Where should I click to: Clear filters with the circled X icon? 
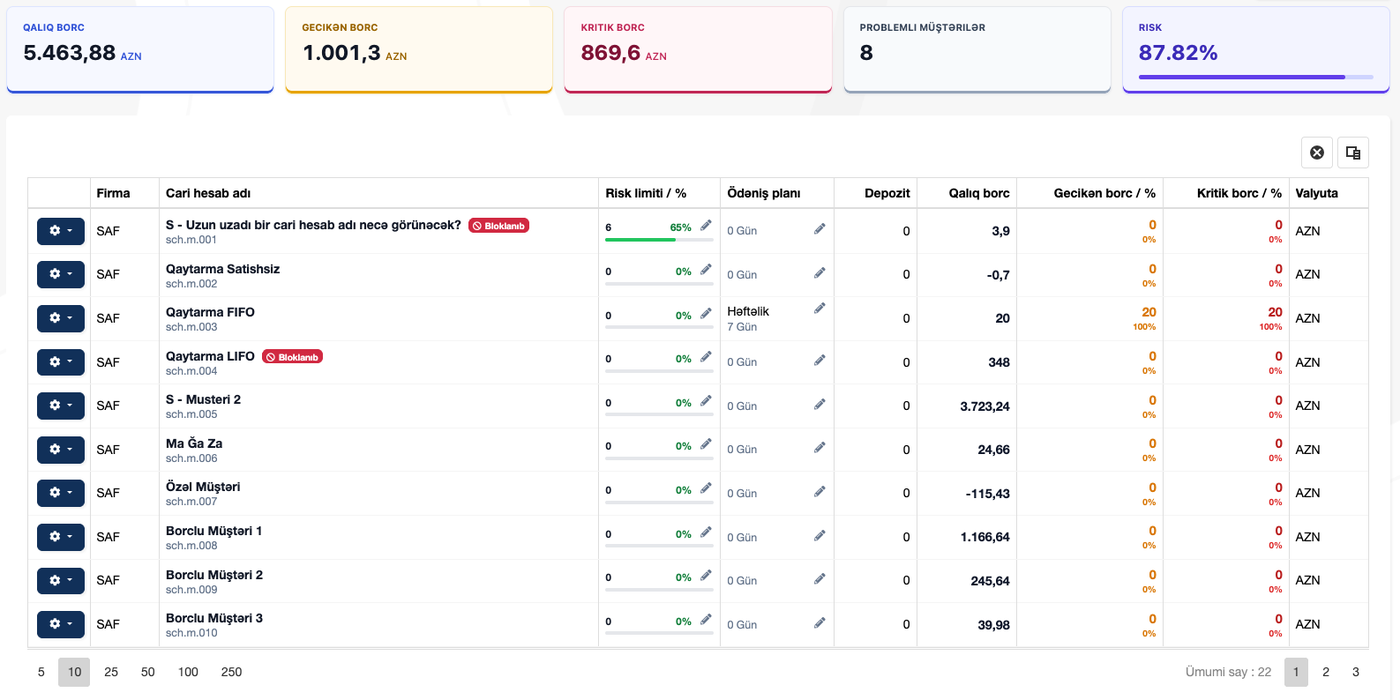[x=1317, y=152]
